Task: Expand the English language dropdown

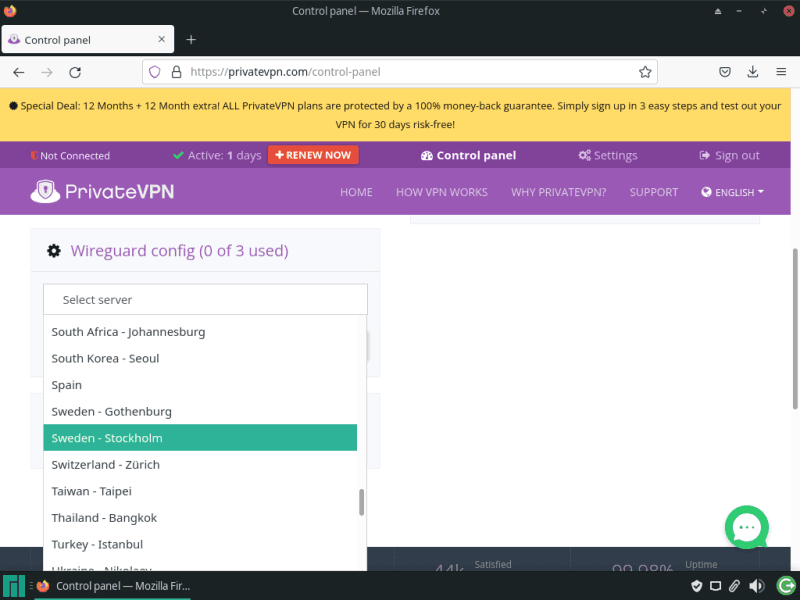Action: (733, 192)
